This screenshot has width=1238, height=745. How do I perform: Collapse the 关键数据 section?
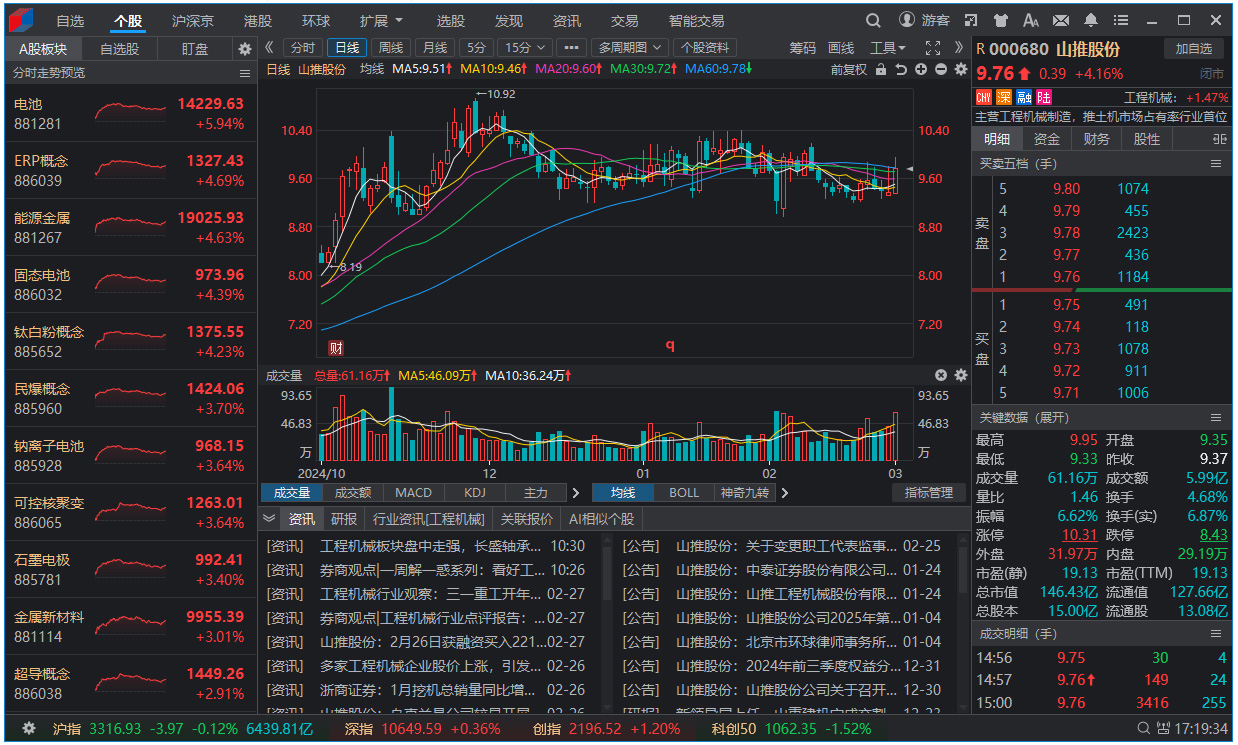pos(1216,417)
